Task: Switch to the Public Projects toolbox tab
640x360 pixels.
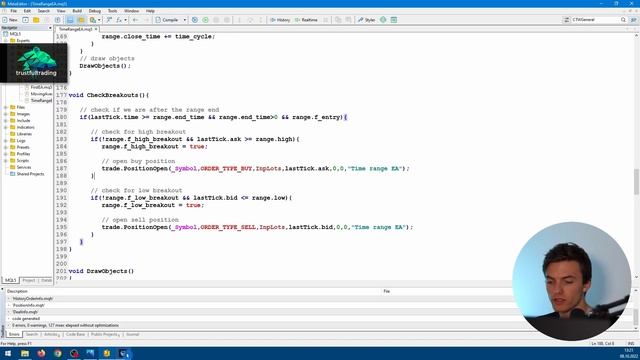Action: [104, 334]
